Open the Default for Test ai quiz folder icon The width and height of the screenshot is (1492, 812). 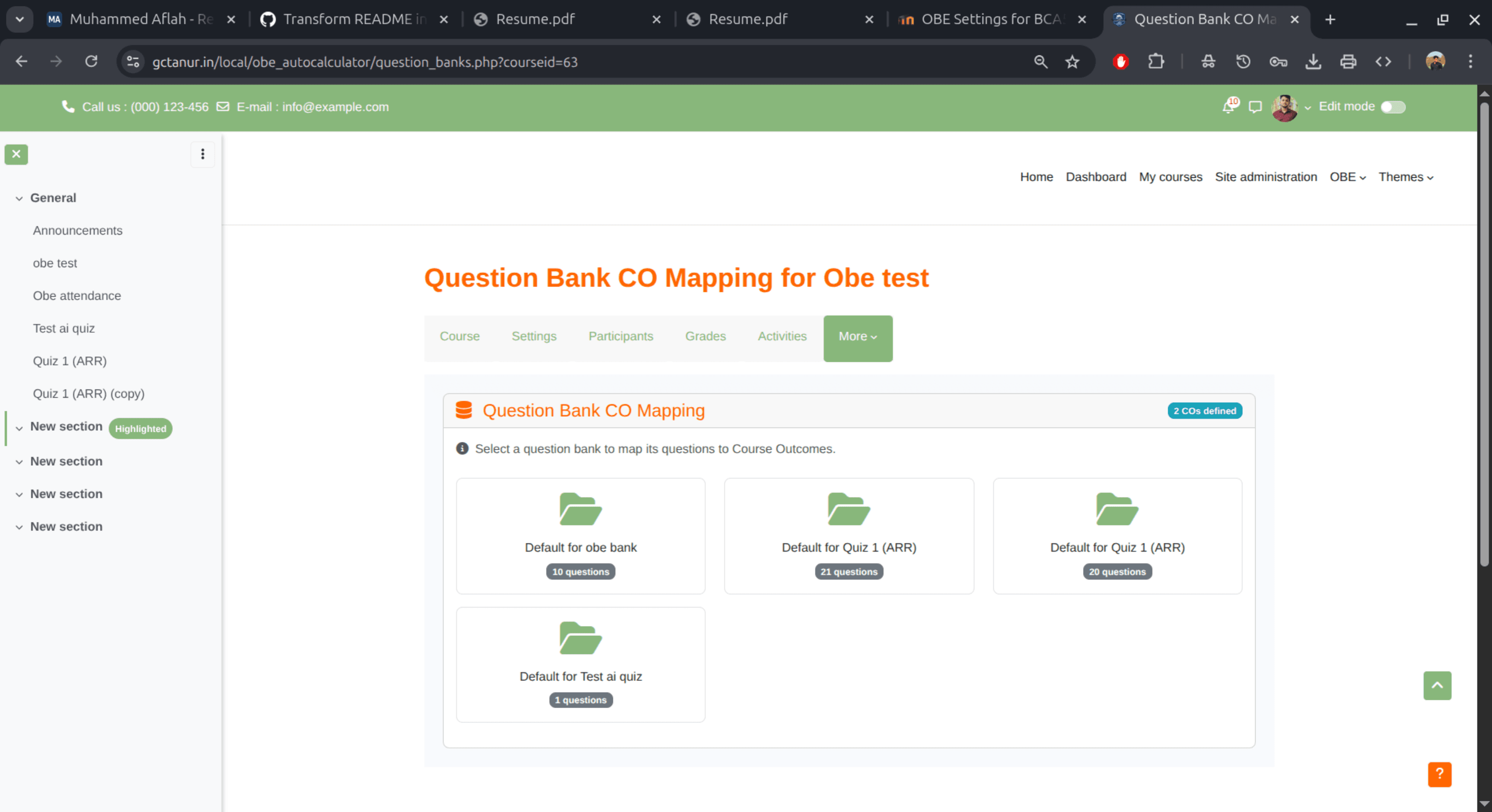[580, 638]
